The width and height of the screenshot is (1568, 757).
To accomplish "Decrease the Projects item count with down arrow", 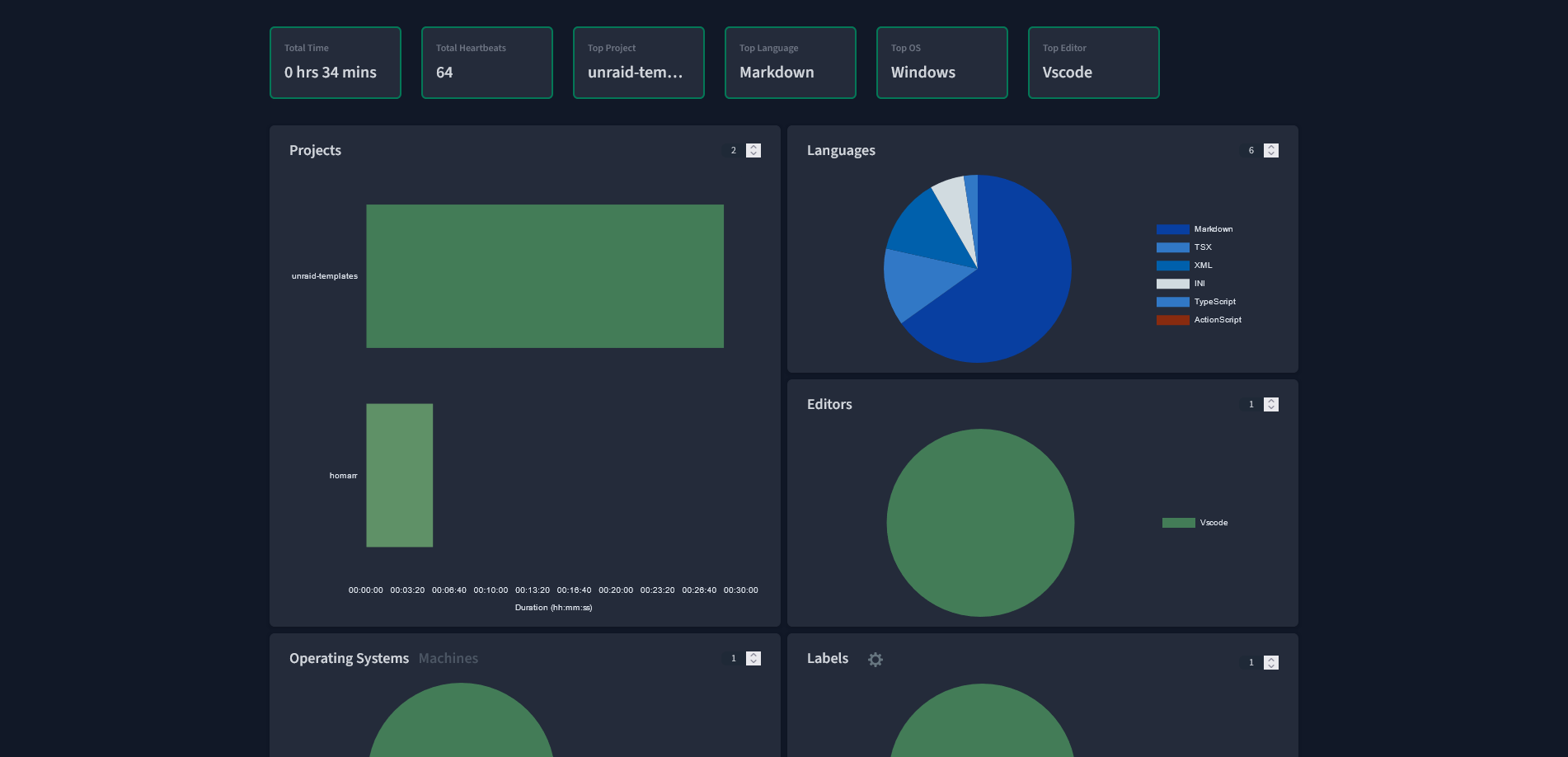I will [753, 154].
